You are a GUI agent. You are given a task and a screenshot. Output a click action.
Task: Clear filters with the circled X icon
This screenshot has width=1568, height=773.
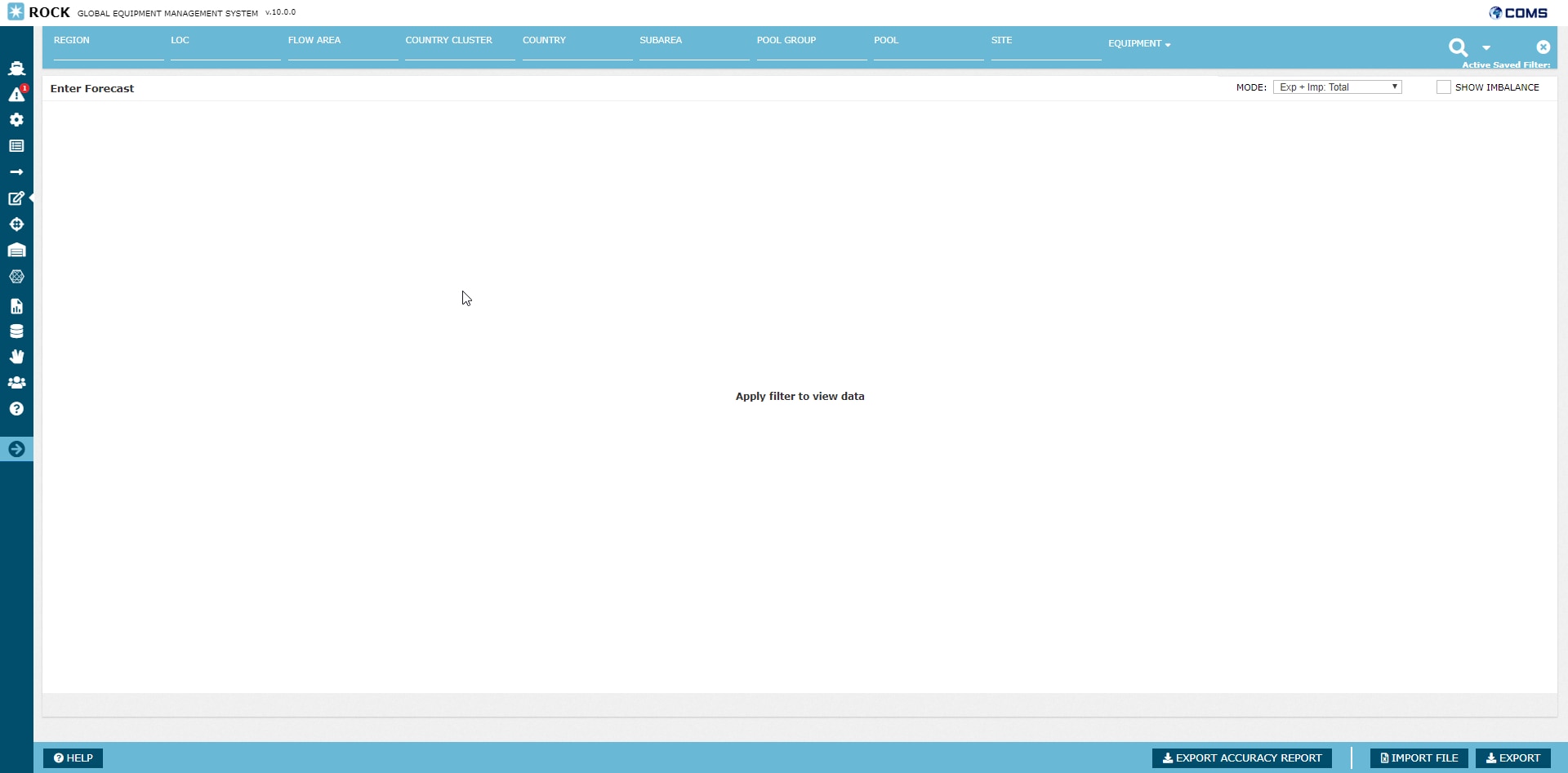[1543, 47]
